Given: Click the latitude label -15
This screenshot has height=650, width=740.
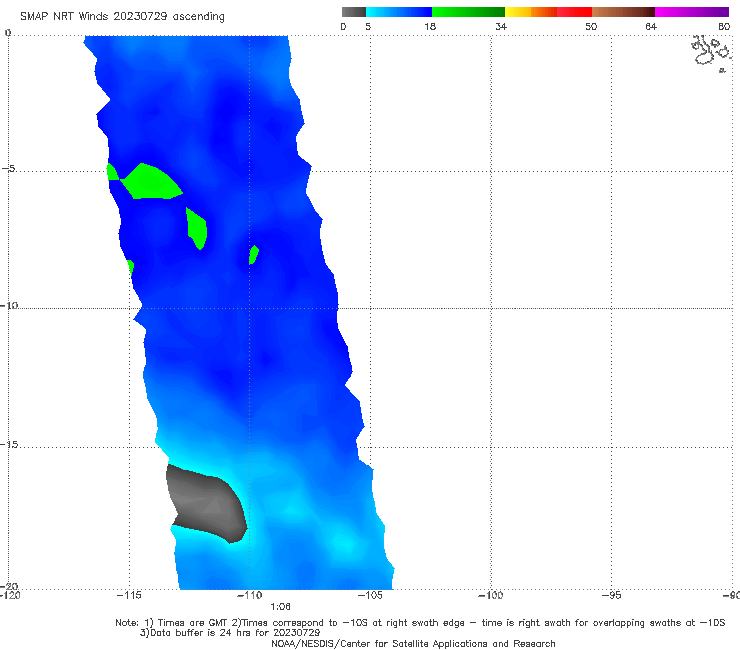Looking at the screenshot, I should tap(9, 444).
